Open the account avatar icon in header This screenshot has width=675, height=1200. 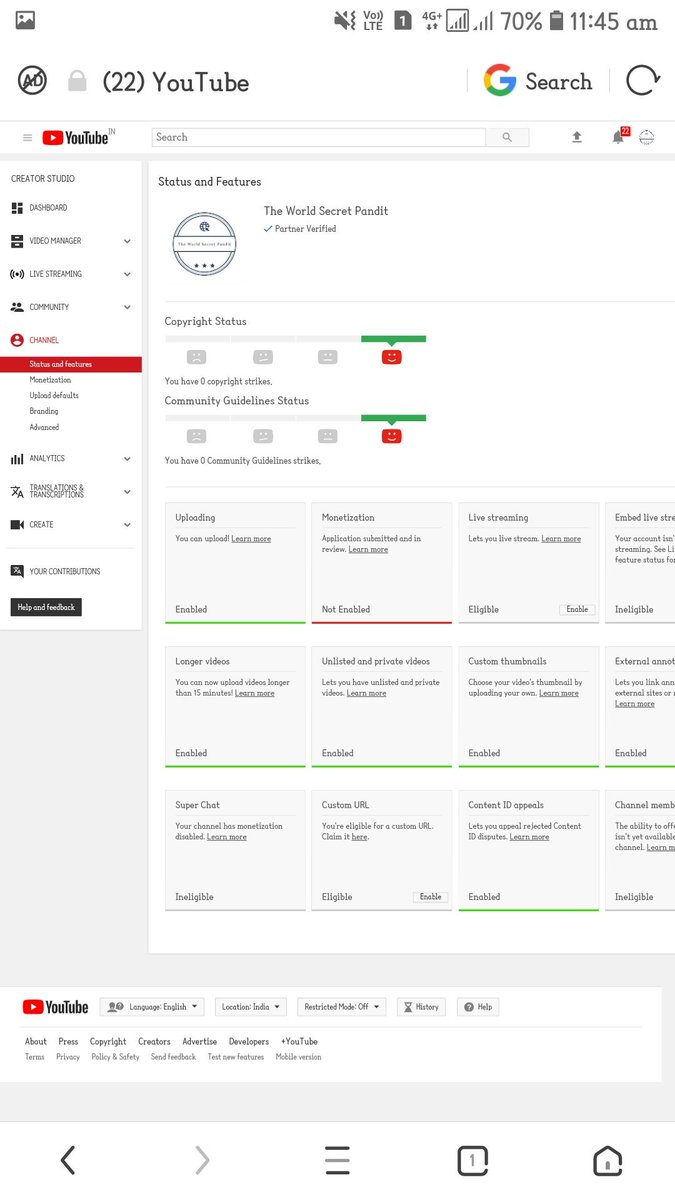pos(647,137)
